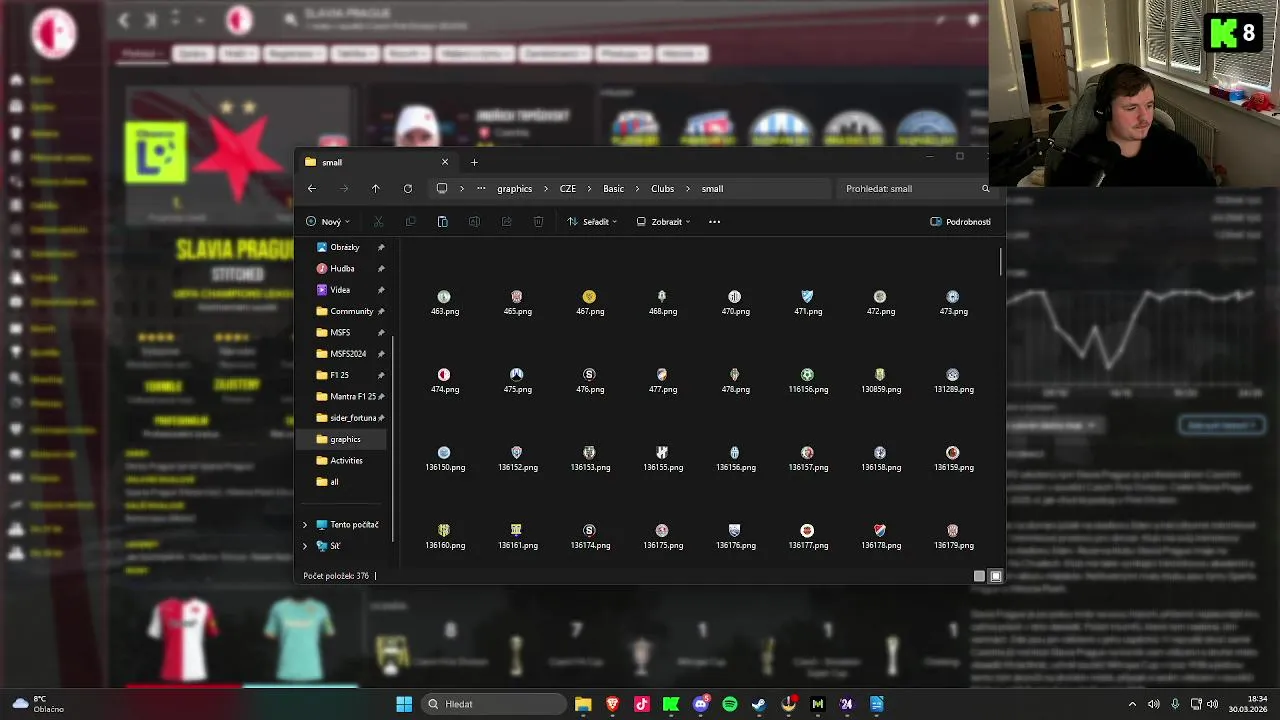Image resolution: width=1280 pixels, height=720 pixels.
Task: Click the search magnifier icon
Action: pyautogui.click(x=985, y=188)
